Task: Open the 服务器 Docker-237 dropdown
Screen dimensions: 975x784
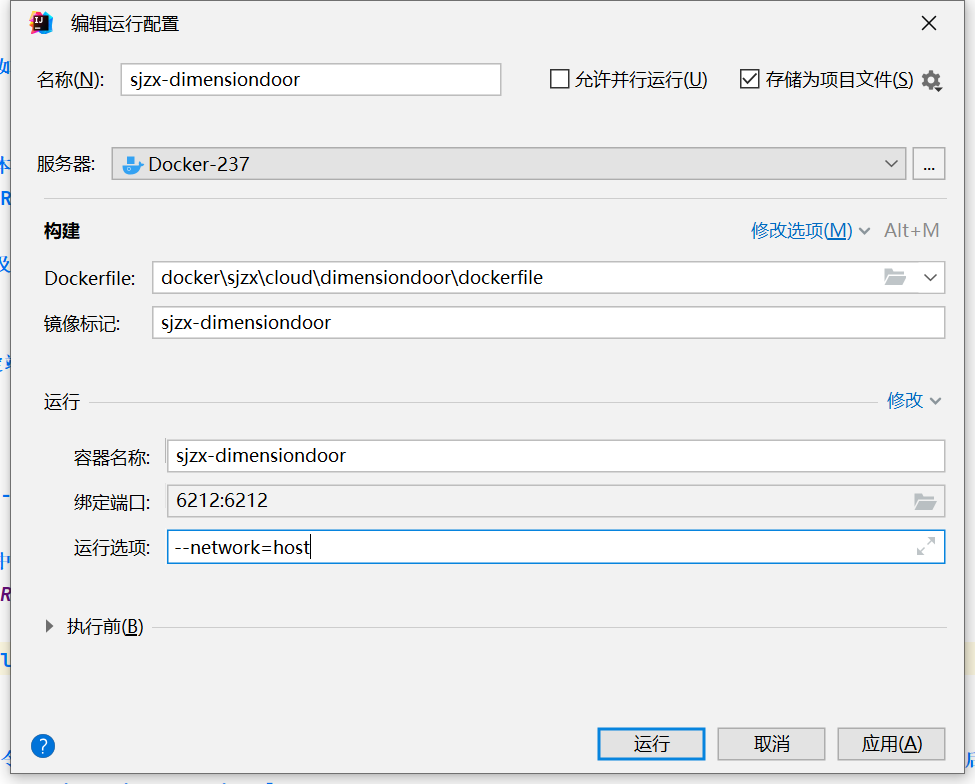Action: click(x=891, y=164)
